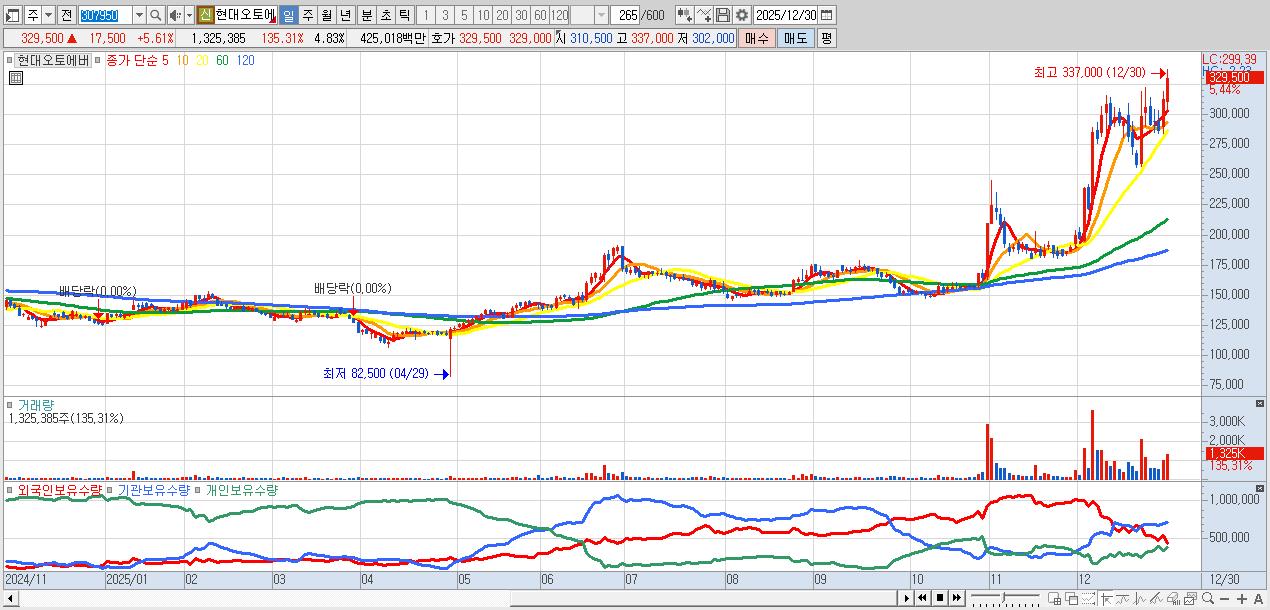Viewport: 1270px width, 610px height.
Task: Select the 분 minute period toggle
Action: pos(366,15)
